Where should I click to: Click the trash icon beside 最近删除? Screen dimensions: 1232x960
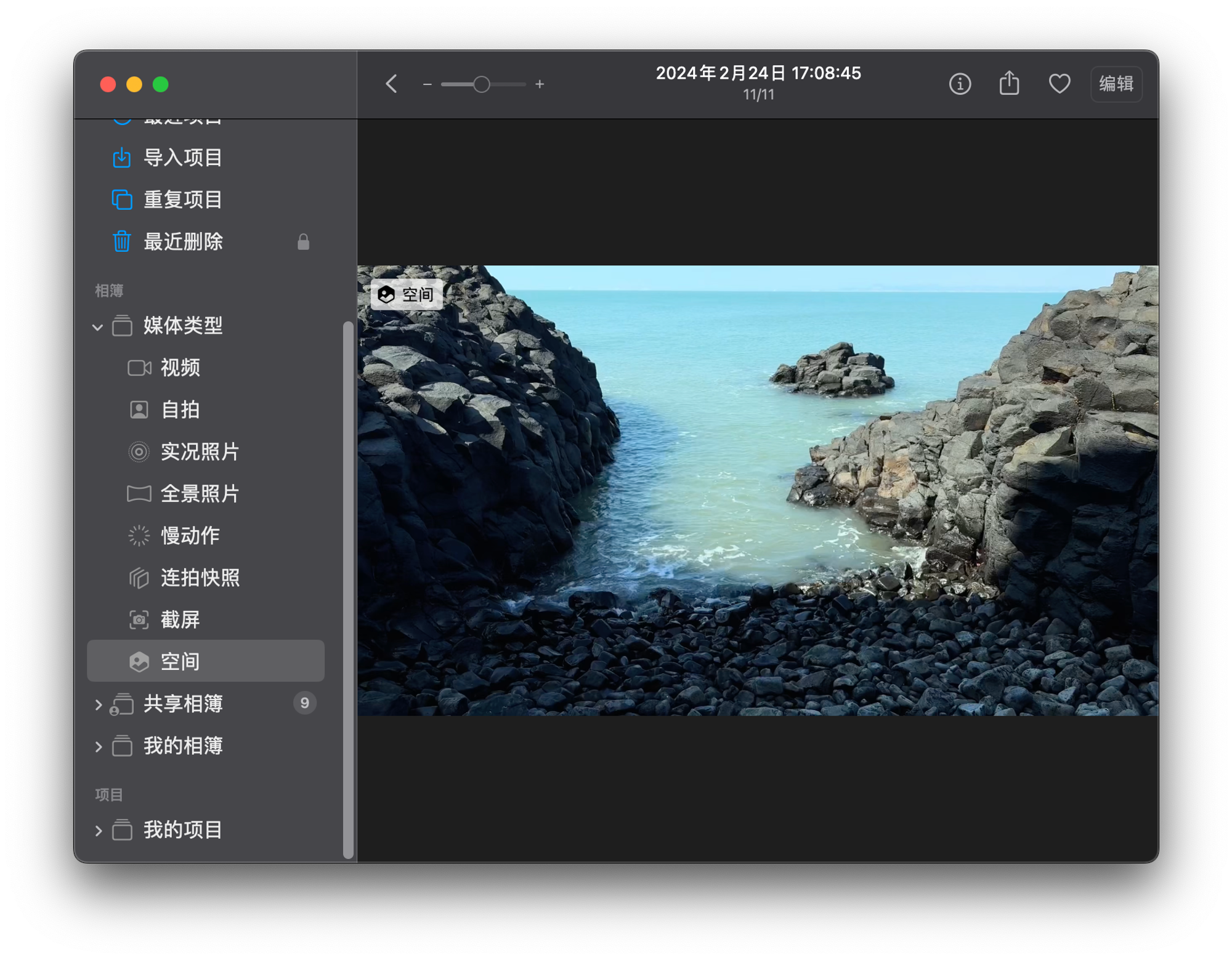(122, 241)
